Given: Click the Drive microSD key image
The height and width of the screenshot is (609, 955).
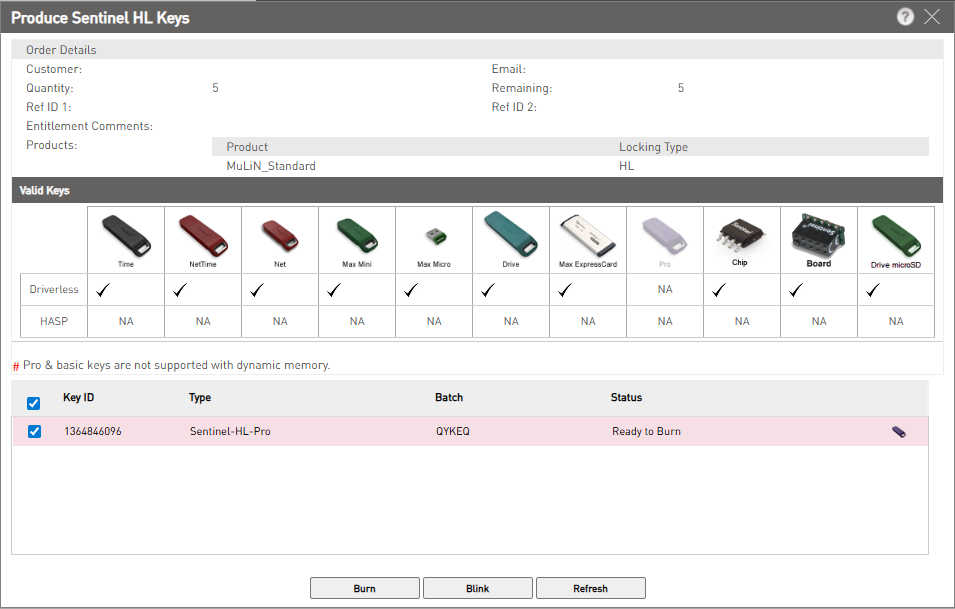Looking at the screenshot, I should point(895,236).
